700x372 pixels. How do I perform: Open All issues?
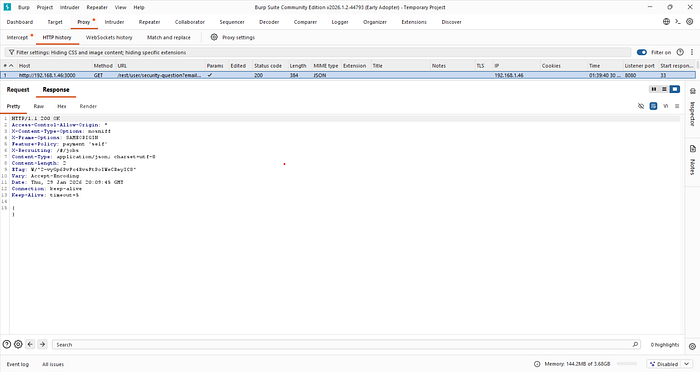53,364
